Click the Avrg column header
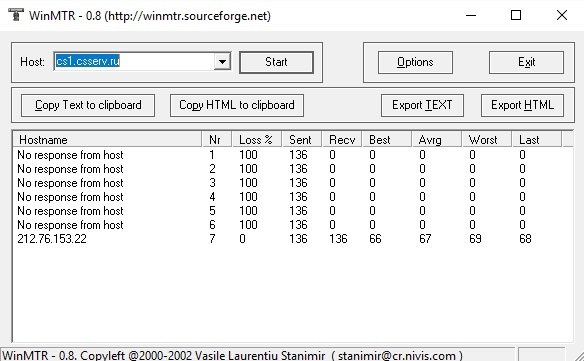Viewport: 584px width, 361px height. (x=437, y=140)
